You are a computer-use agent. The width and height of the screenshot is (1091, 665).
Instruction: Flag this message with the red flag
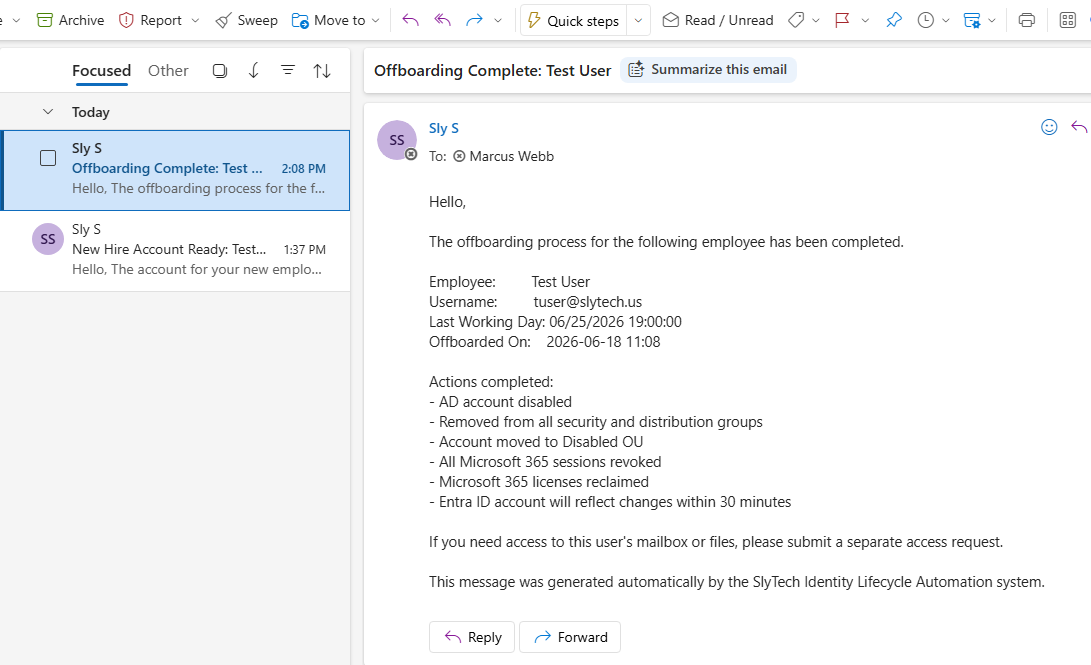tap(842, 20)
